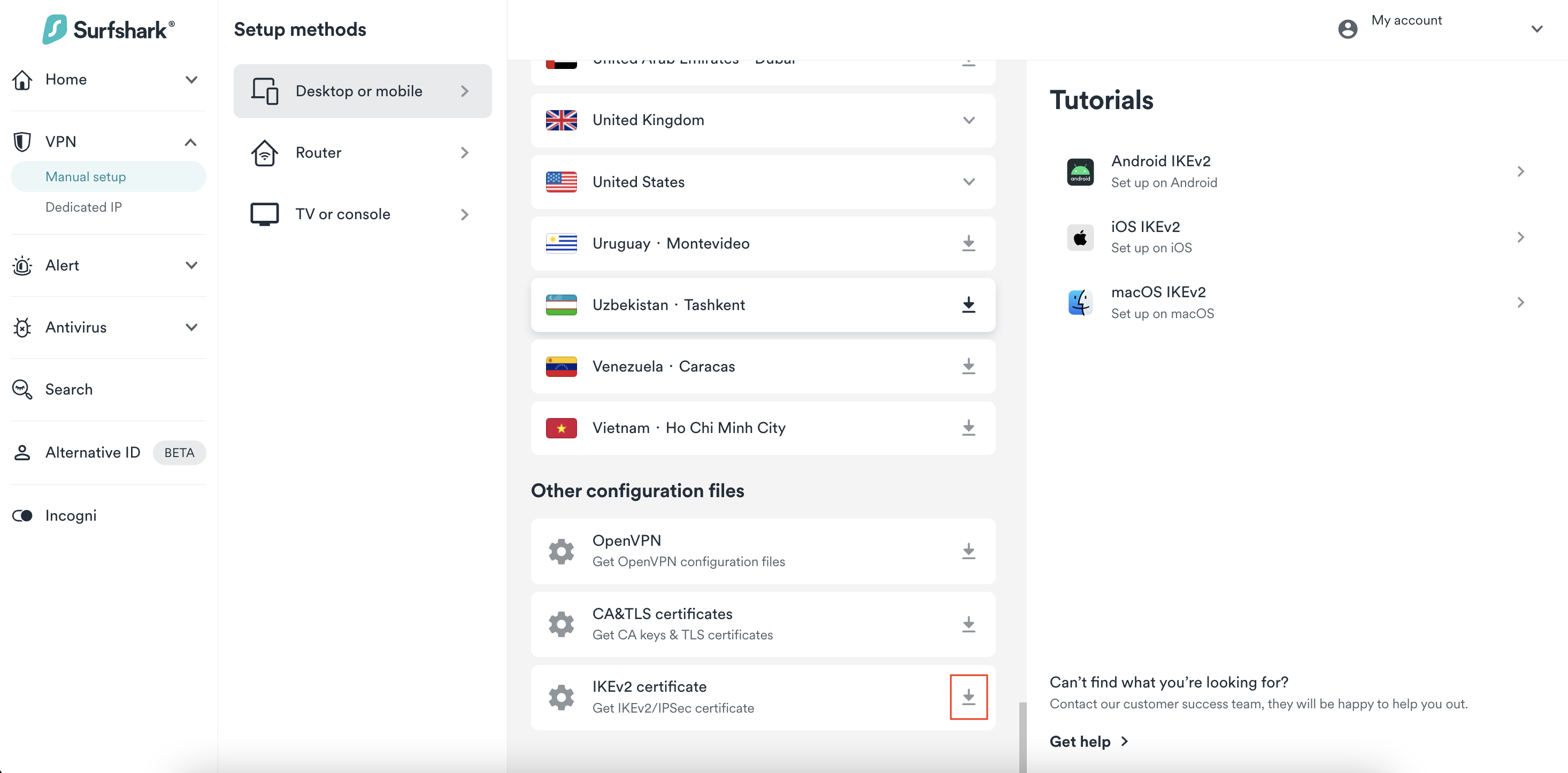The height and width of the screenshot is (773, 1568).
Task: Click the My account avatar icon
Action: [1348, 29]
